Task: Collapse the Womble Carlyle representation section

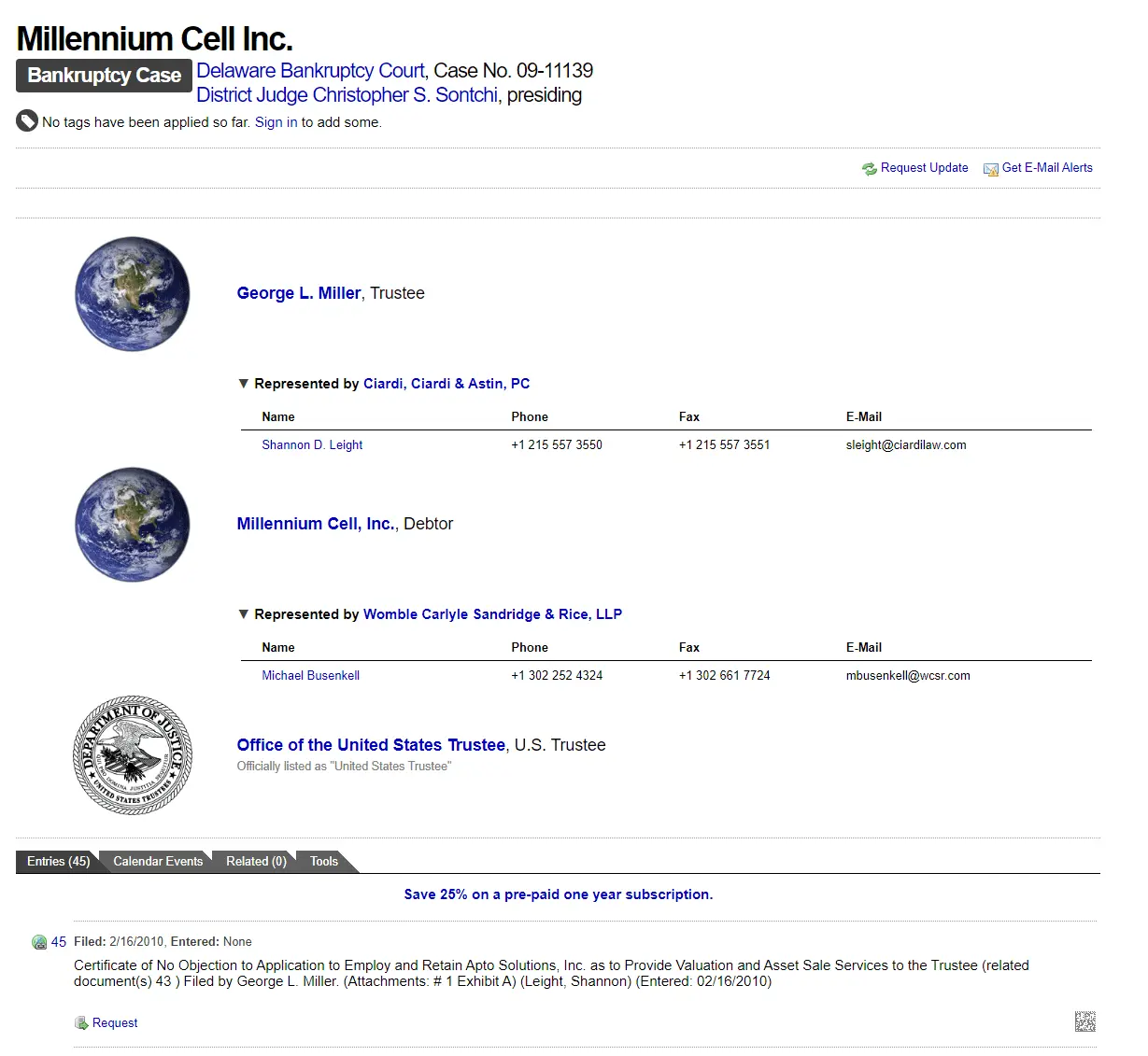Action: tap(244, 614)
